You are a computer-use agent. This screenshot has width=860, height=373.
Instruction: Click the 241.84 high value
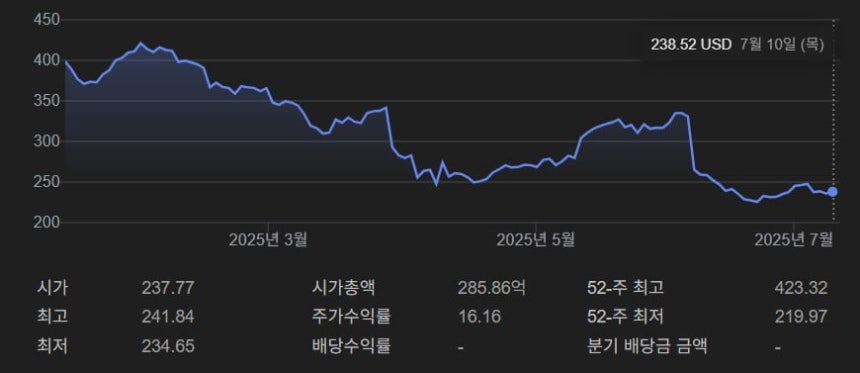[x=168, y=317]
